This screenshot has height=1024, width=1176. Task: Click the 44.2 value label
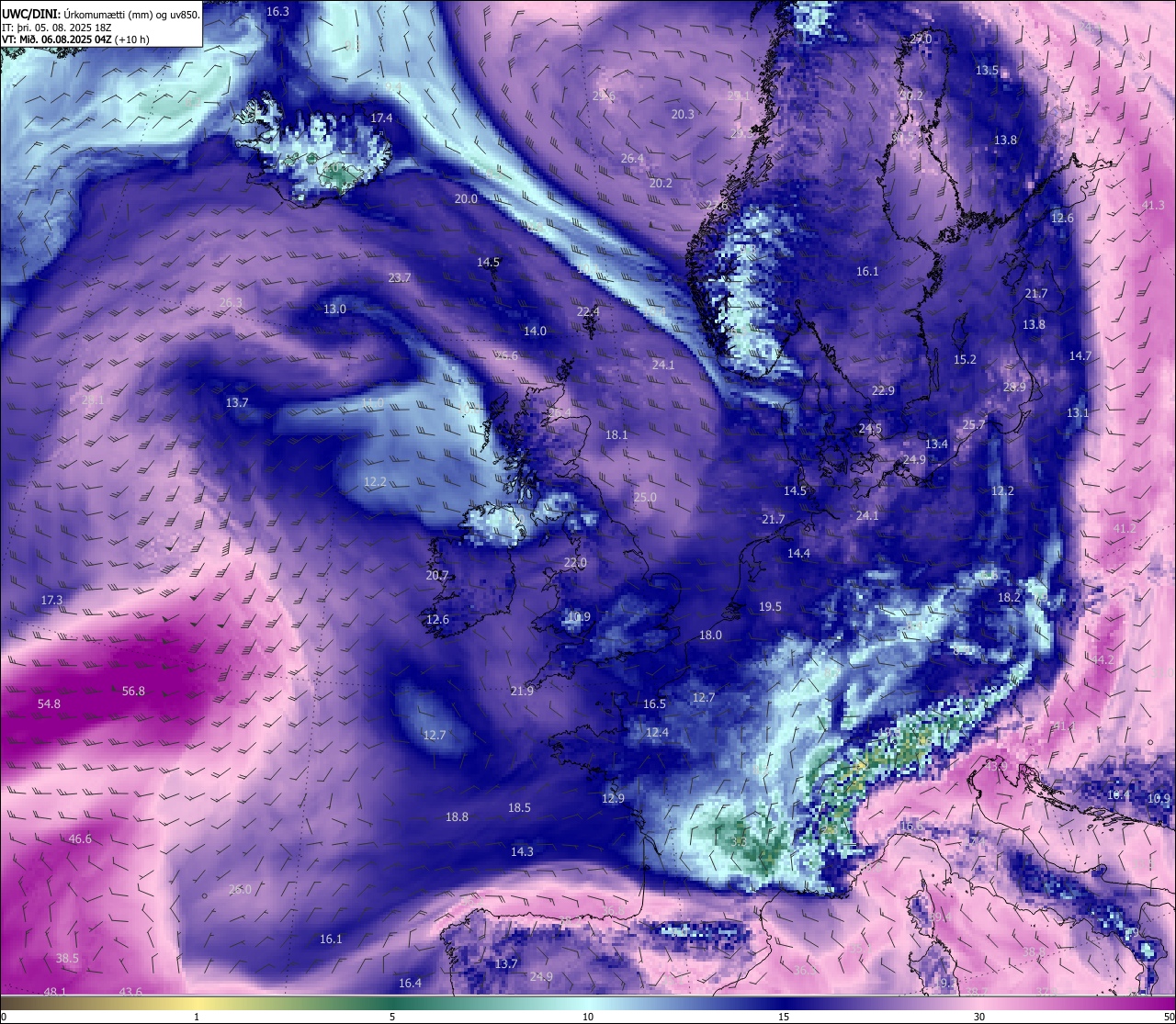coord(1102,660)
